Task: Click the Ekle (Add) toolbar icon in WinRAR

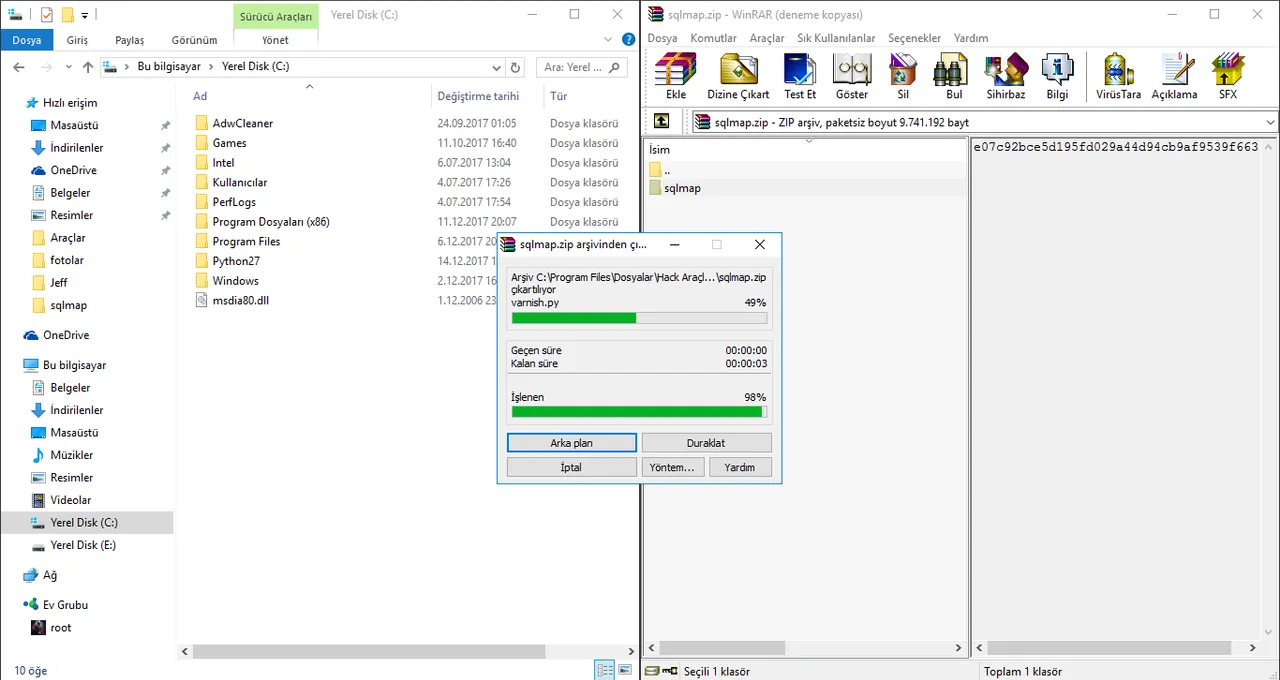Action: tap(676, 77)
